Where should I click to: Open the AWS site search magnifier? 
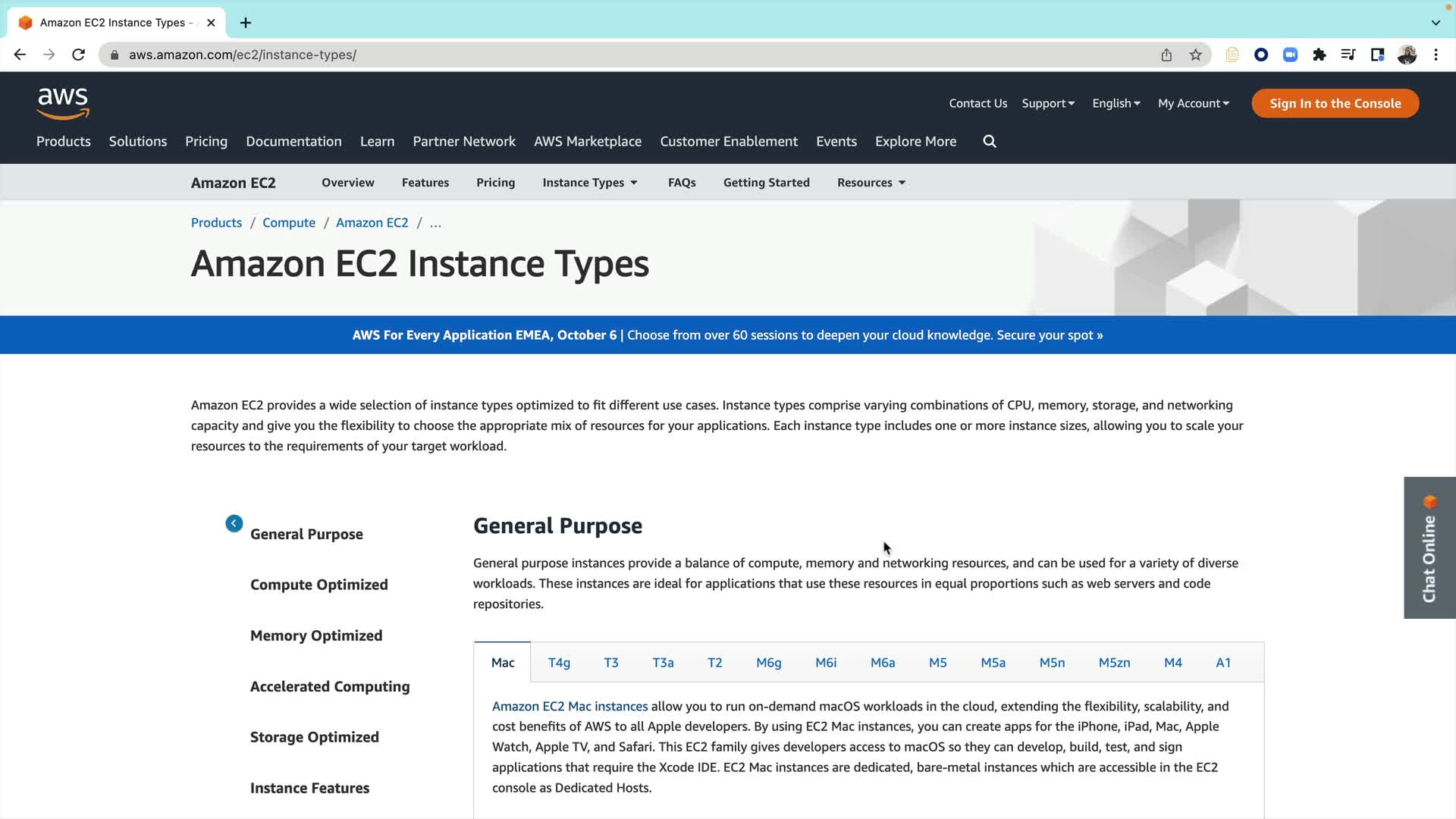coord(990,141)
